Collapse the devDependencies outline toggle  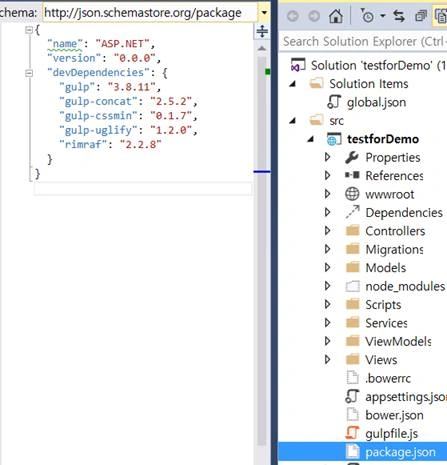click(29, 73)
